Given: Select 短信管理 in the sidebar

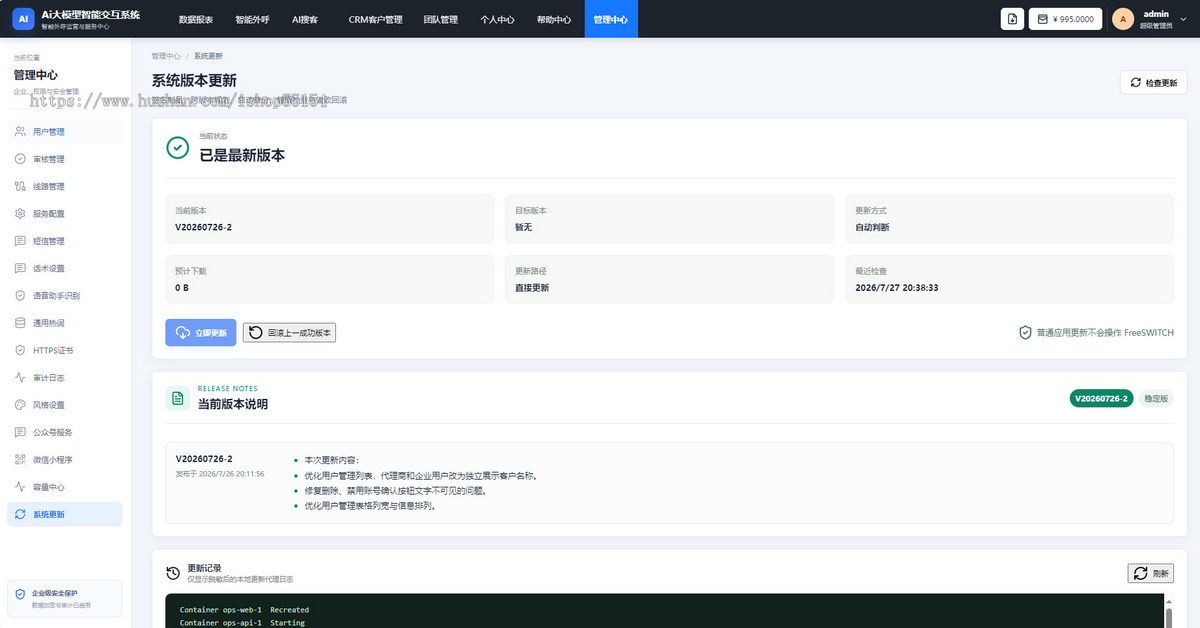Looking at the screenshot, I should point(65,241).
